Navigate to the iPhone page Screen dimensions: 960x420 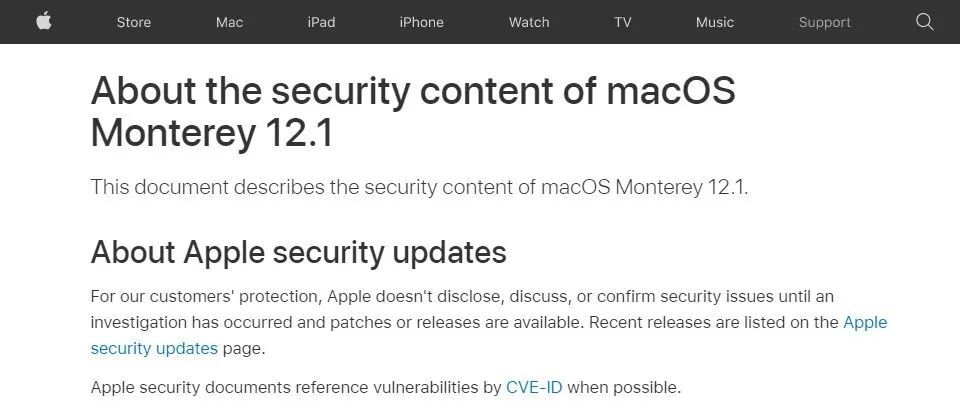pyautogui.click(x=421, y=22)
